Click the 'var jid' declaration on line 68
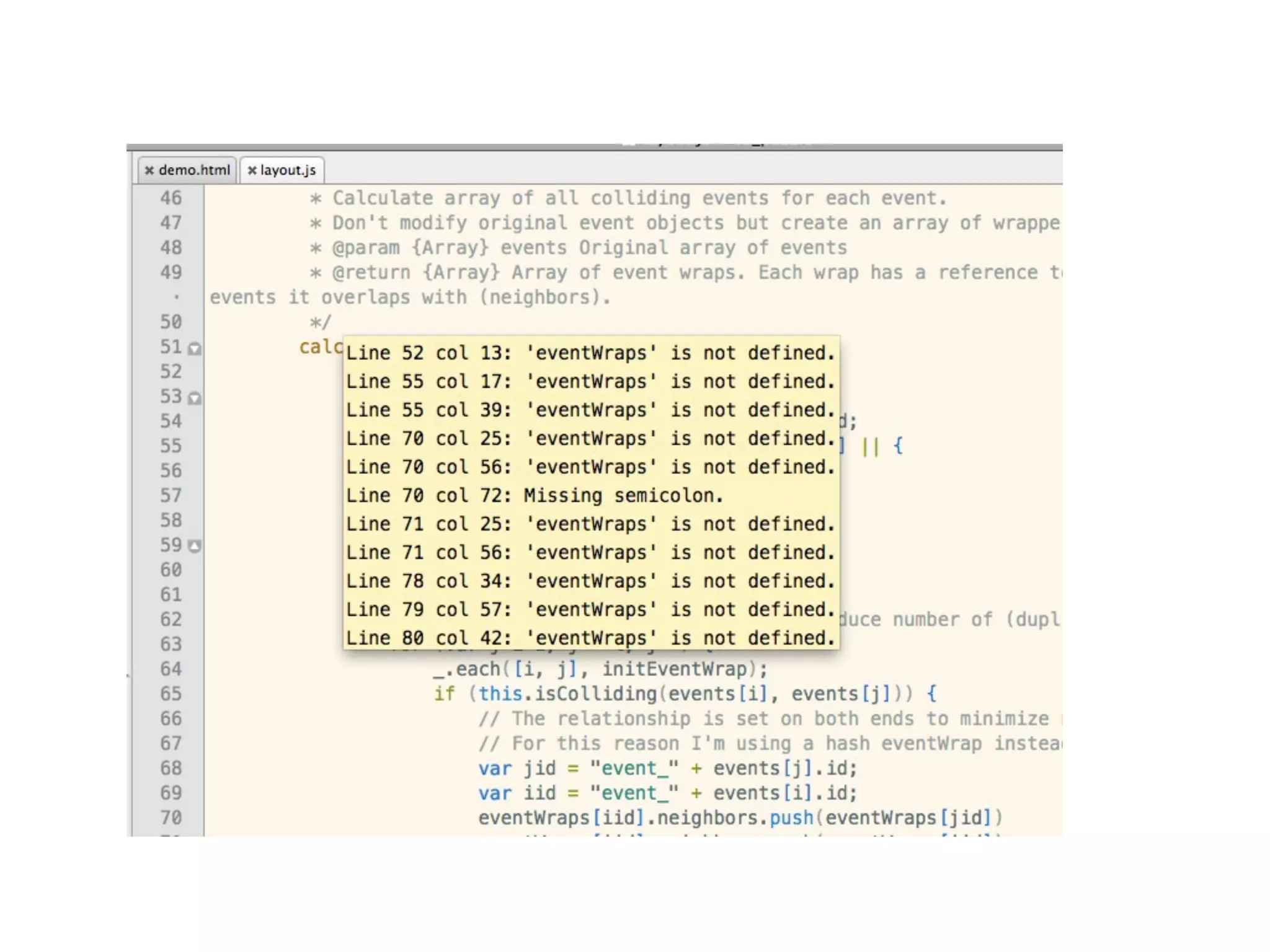The image size is (1270, 952). coord(517,768)
